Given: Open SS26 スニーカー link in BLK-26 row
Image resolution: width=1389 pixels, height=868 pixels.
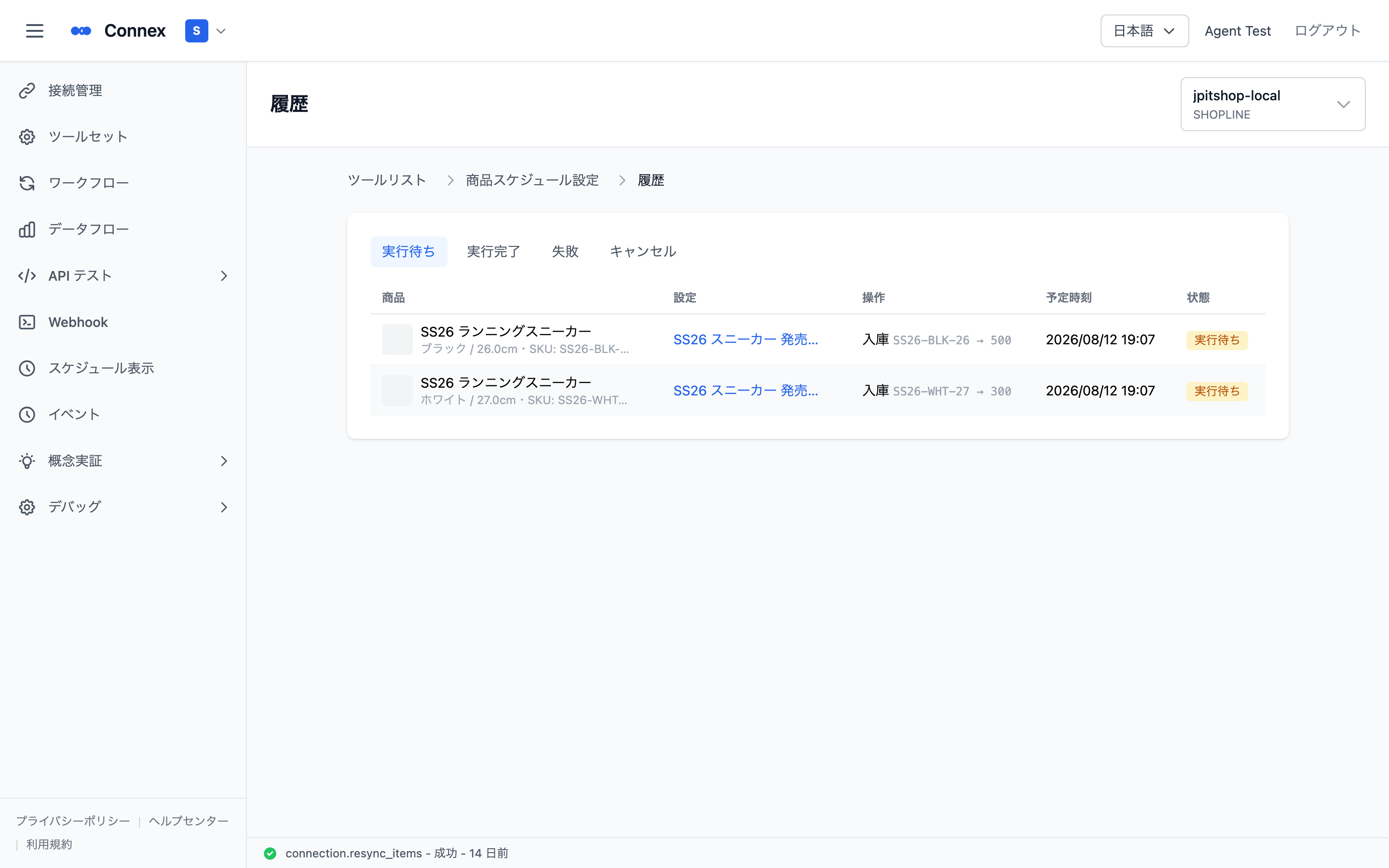Looking at the screenshot, I should pyautogui.click(x=746, y=339).
